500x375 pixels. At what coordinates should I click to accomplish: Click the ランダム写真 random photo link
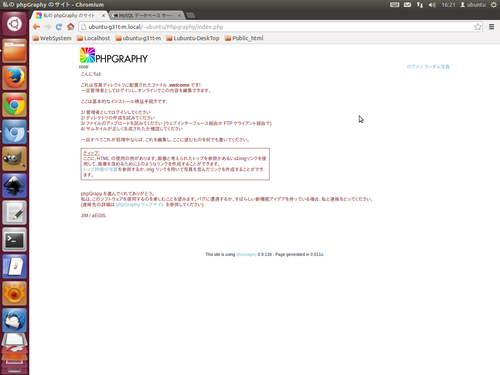point(437,67)
